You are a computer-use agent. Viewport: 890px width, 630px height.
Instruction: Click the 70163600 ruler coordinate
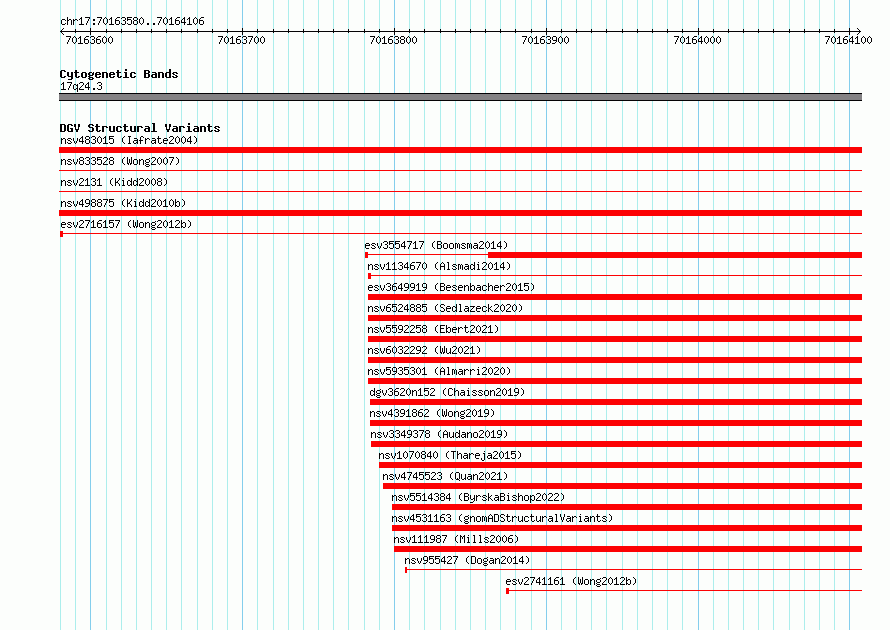coord(90,40)
